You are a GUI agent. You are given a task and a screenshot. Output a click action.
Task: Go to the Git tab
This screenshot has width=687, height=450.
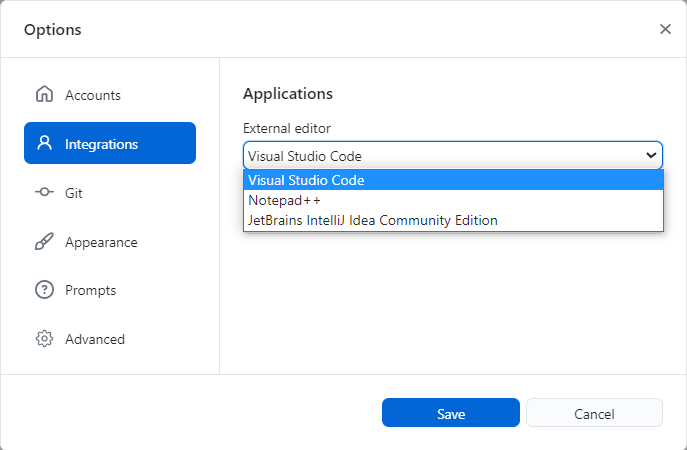(x=110, y=193)
